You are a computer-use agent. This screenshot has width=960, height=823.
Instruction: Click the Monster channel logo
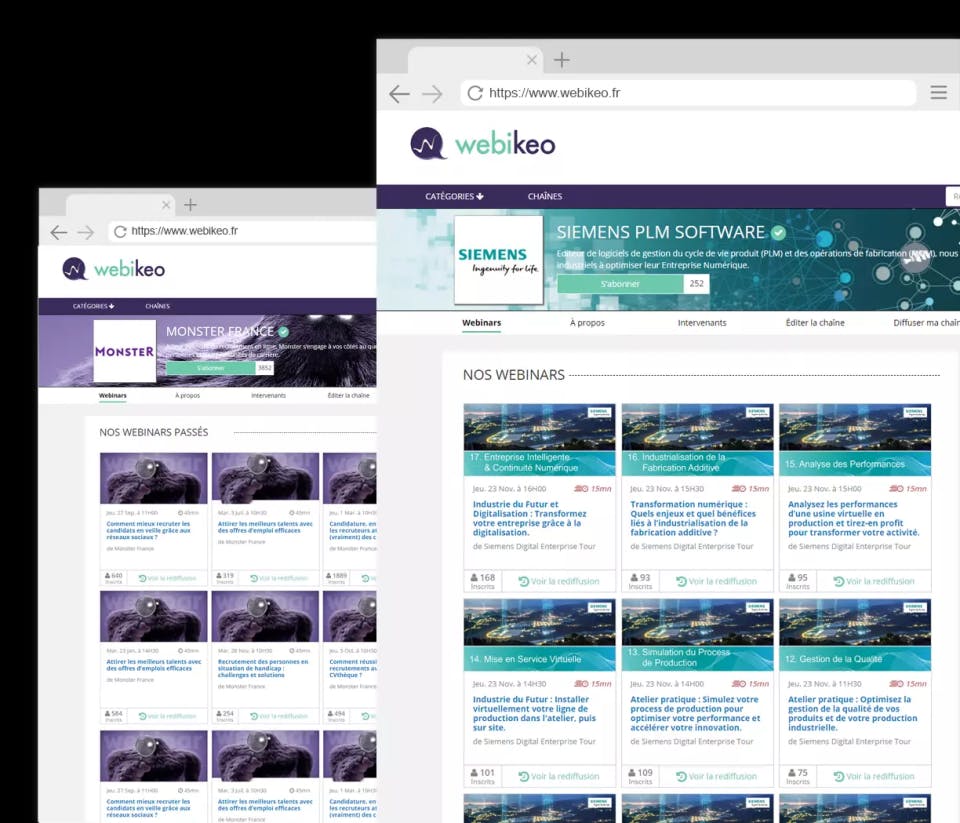124,351
